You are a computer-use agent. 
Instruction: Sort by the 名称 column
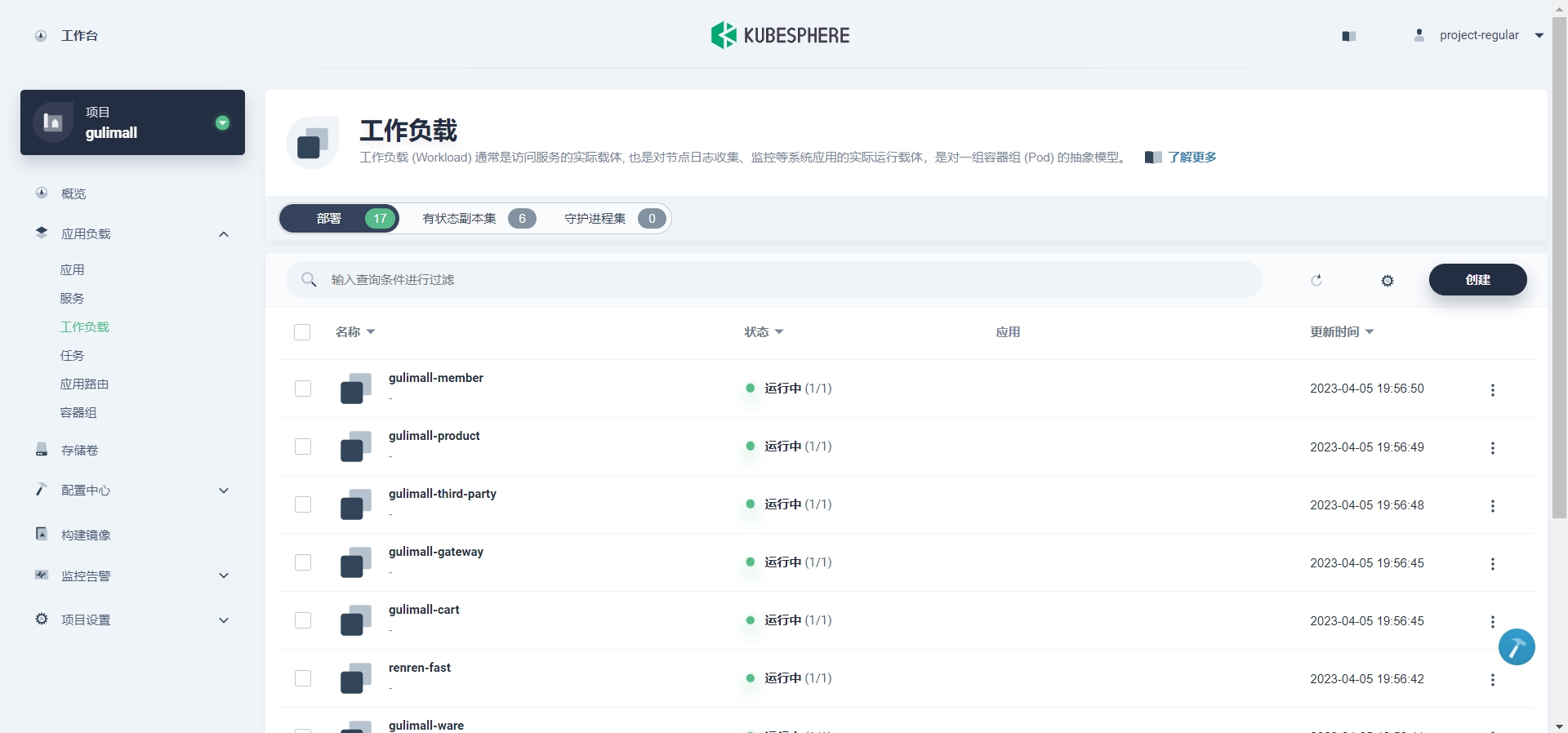pyautogui.click(x=355, y=332)
